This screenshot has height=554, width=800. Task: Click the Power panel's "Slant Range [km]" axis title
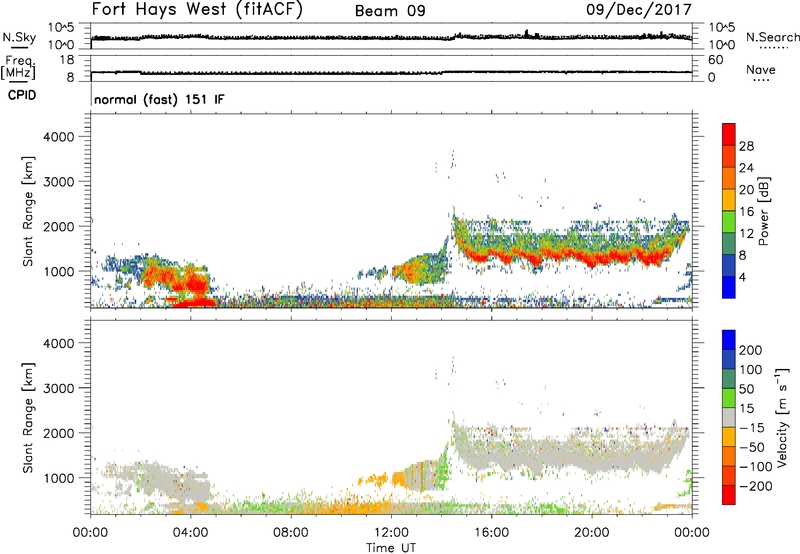(x=28, y=211)
